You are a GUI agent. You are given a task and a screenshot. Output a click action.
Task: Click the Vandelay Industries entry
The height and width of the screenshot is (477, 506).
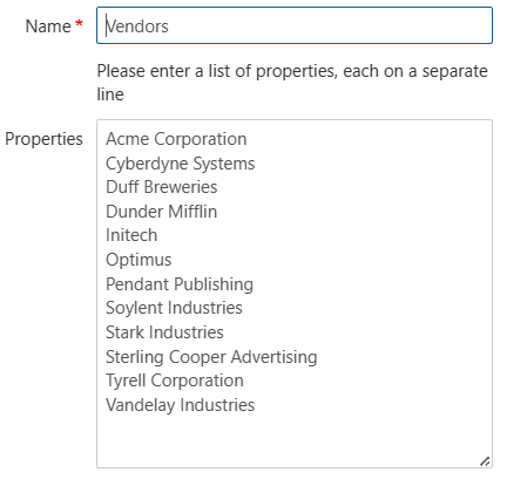coord(180,405)
